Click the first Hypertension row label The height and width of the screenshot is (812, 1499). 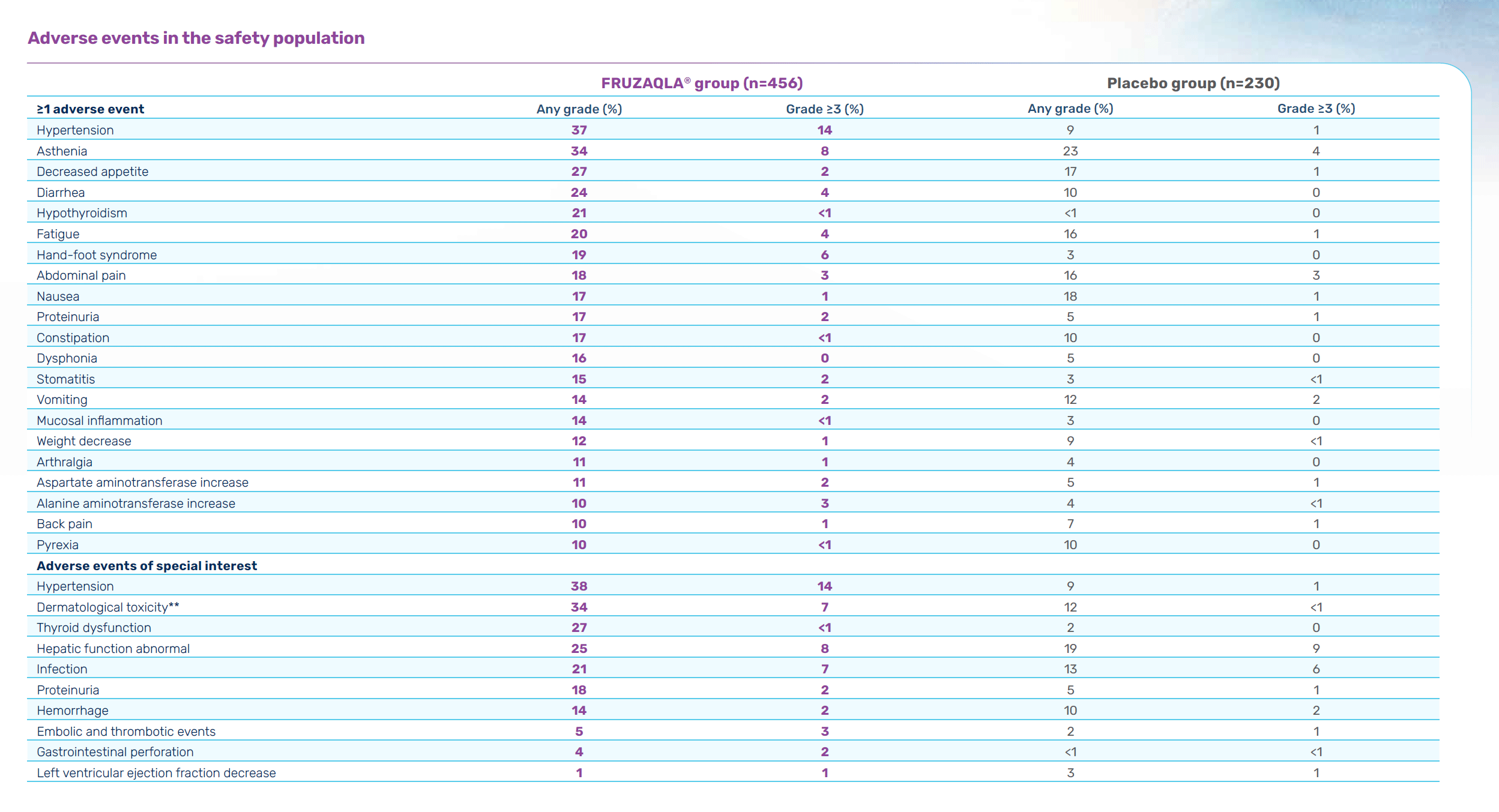tap(75, 130)
